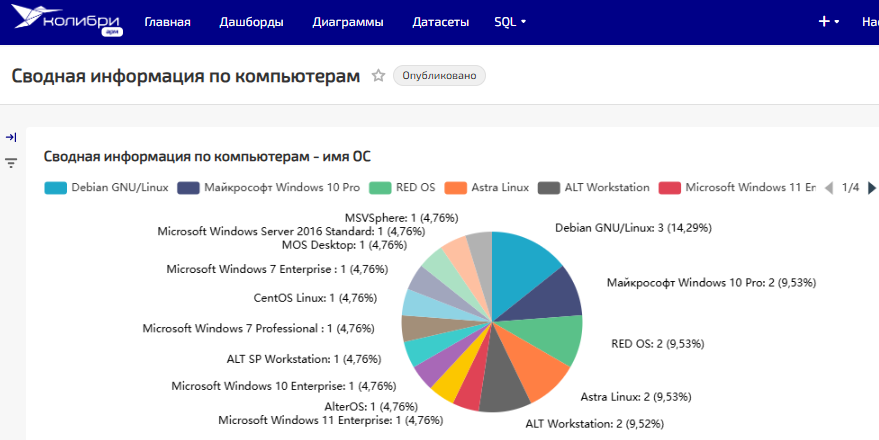Open the Датасеты section

coord(441,22)
